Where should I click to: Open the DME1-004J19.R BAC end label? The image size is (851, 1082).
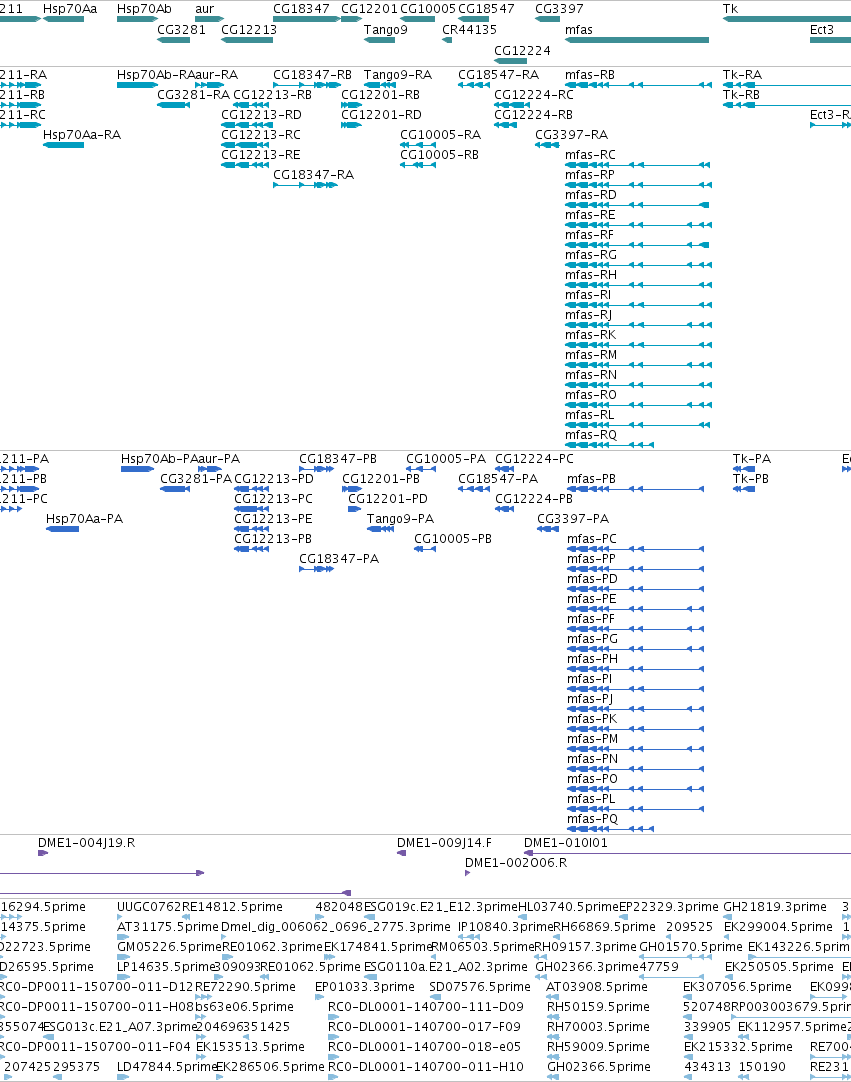pos(86,843)
